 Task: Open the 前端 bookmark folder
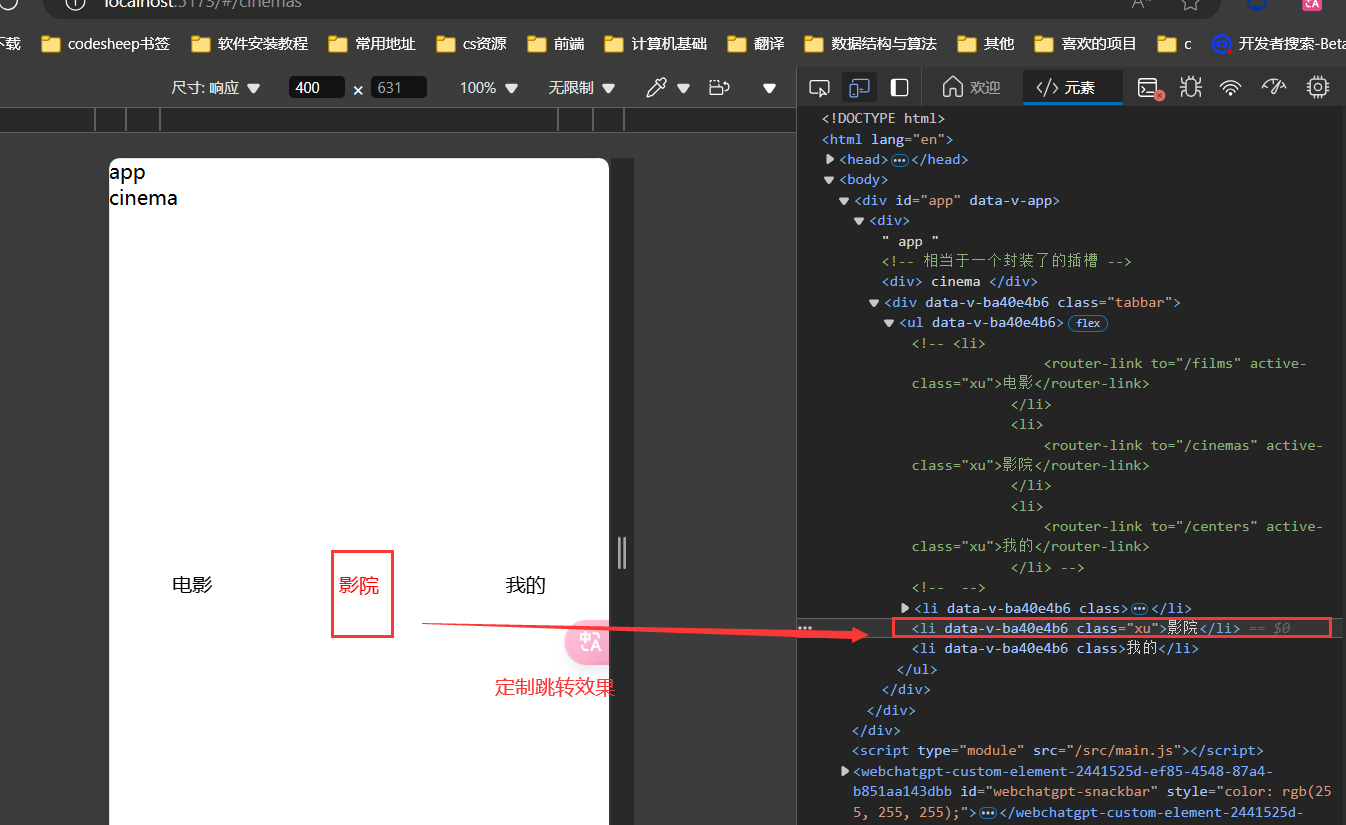tap(556, 44)
